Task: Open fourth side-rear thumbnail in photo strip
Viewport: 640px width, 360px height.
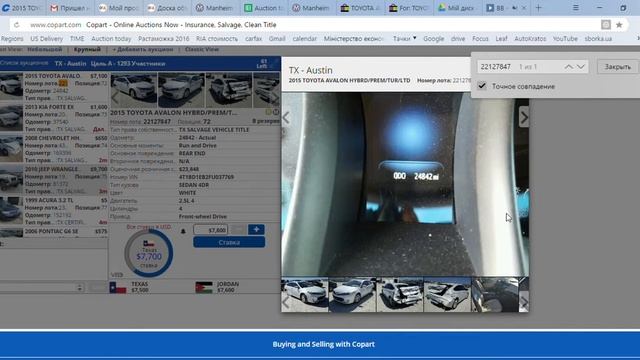Action: click(x=447, y=294)
